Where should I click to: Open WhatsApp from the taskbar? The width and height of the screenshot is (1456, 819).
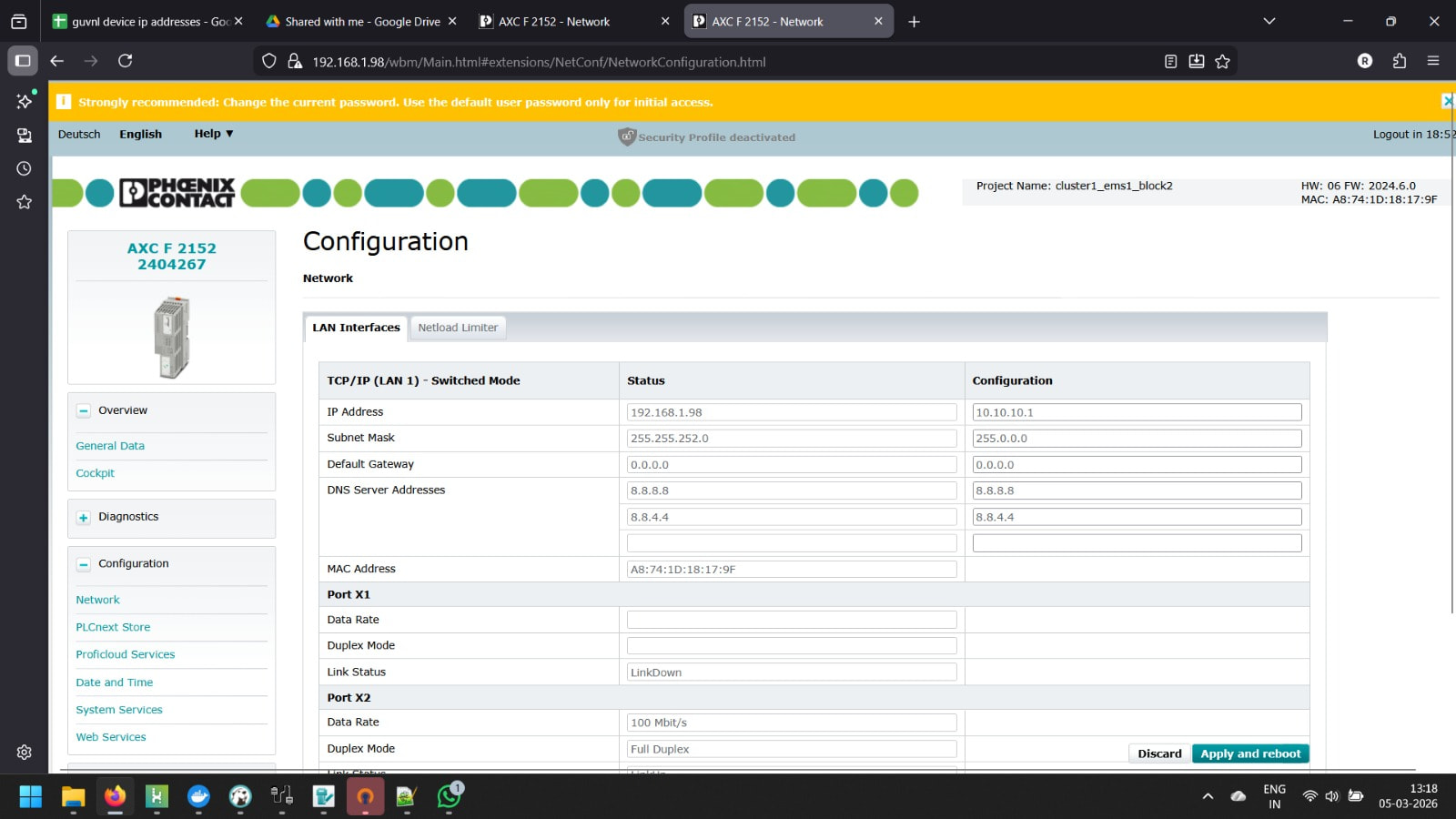coord(449,797)
